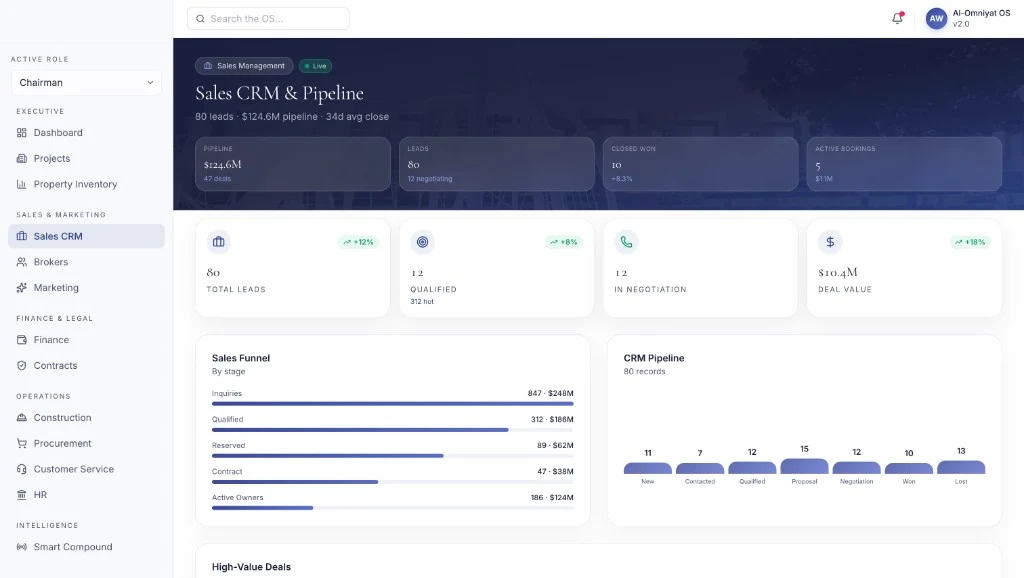1024x578 pixels.
Task: Click the Contracts shield icon
Action: 22,365
